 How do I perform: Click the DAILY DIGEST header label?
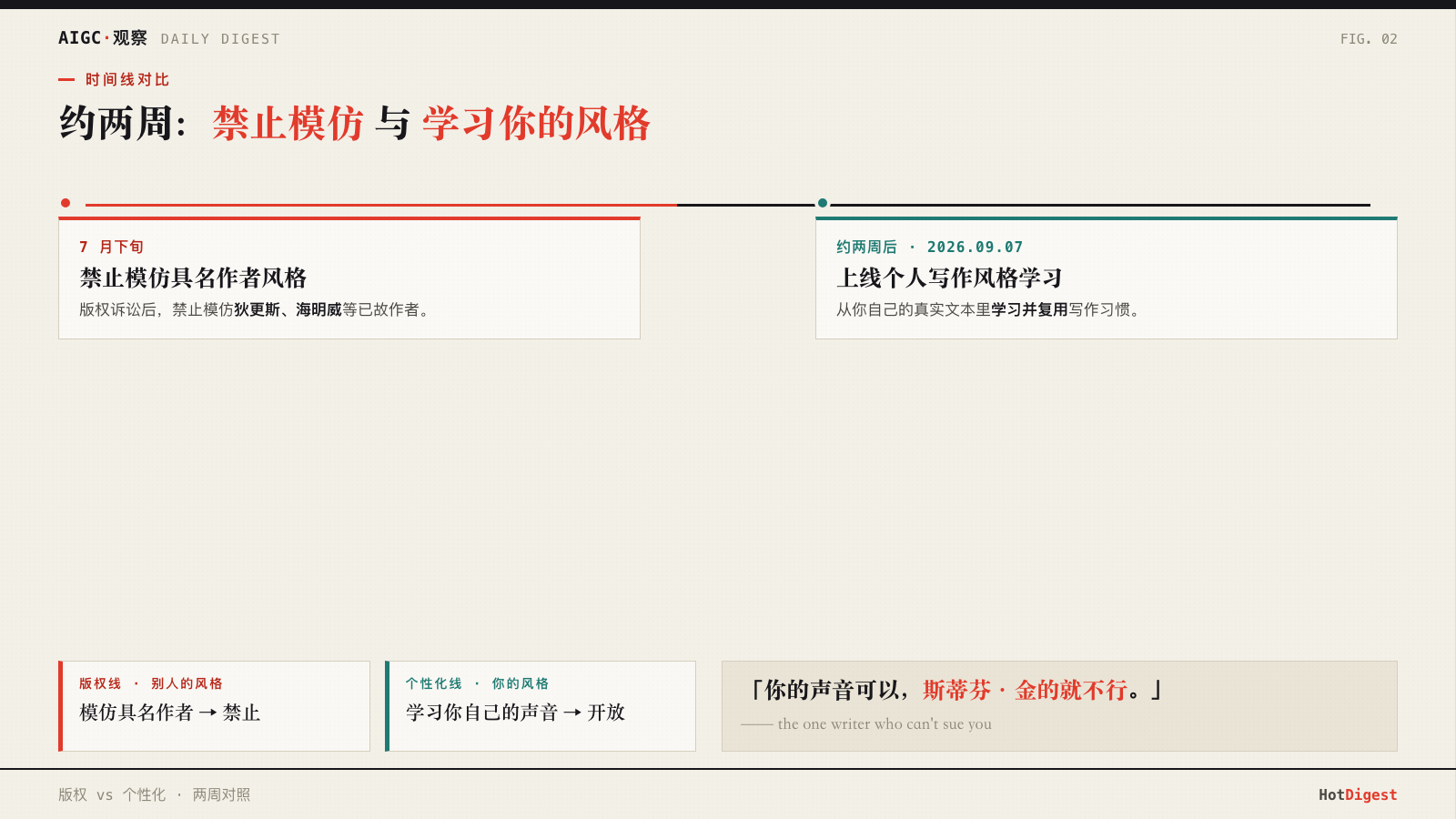(x=220, y=39)
